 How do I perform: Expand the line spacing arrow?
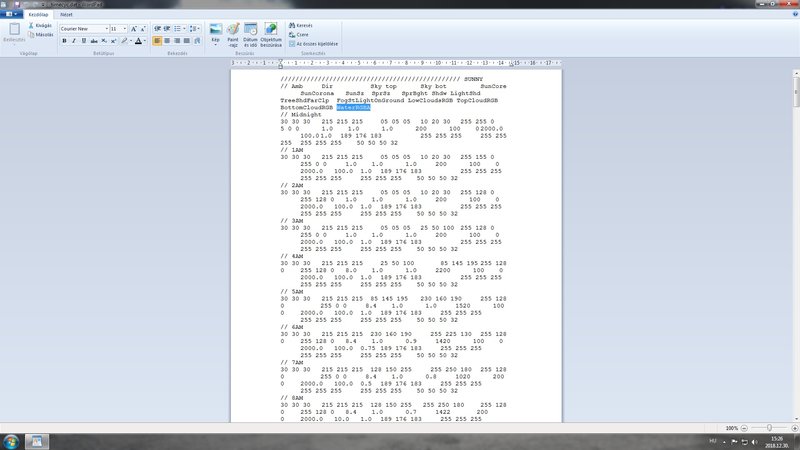click(x=199, y=29)
